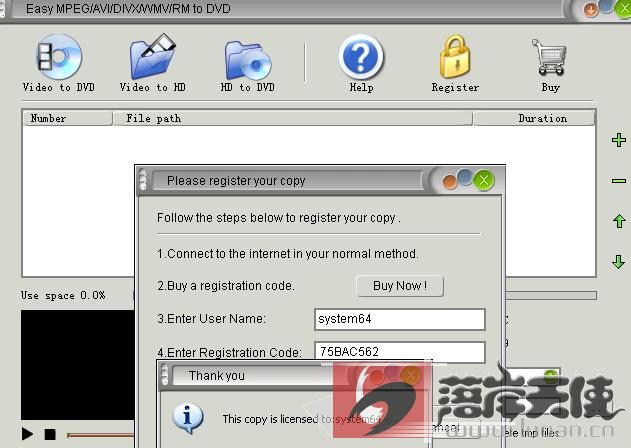The height and width of the screenshot is (448, 631).
Task: Move item up with green up arrow
Action: point(619,221)
